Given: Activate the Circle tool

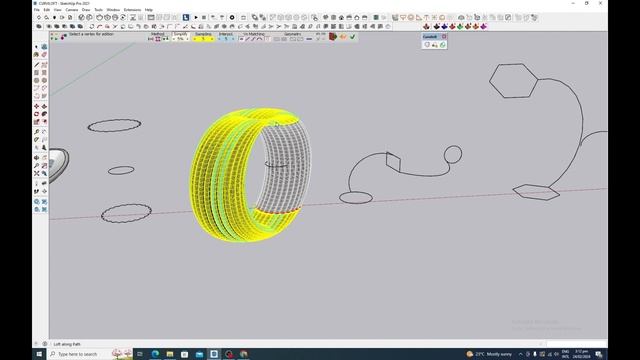Looking at the screenshot, I should 36,80.
